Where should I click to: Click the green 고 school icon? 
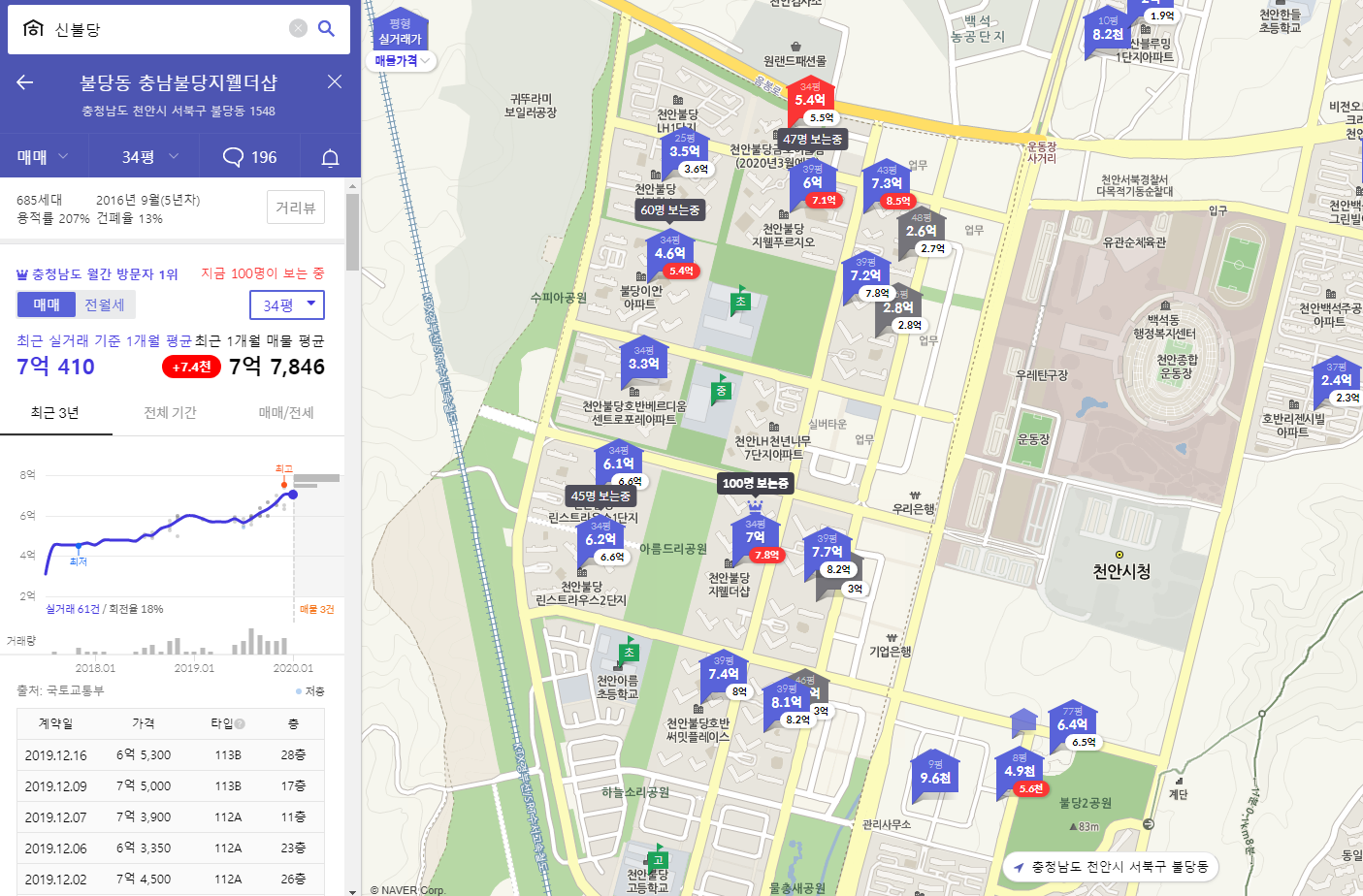pos(658,860)
